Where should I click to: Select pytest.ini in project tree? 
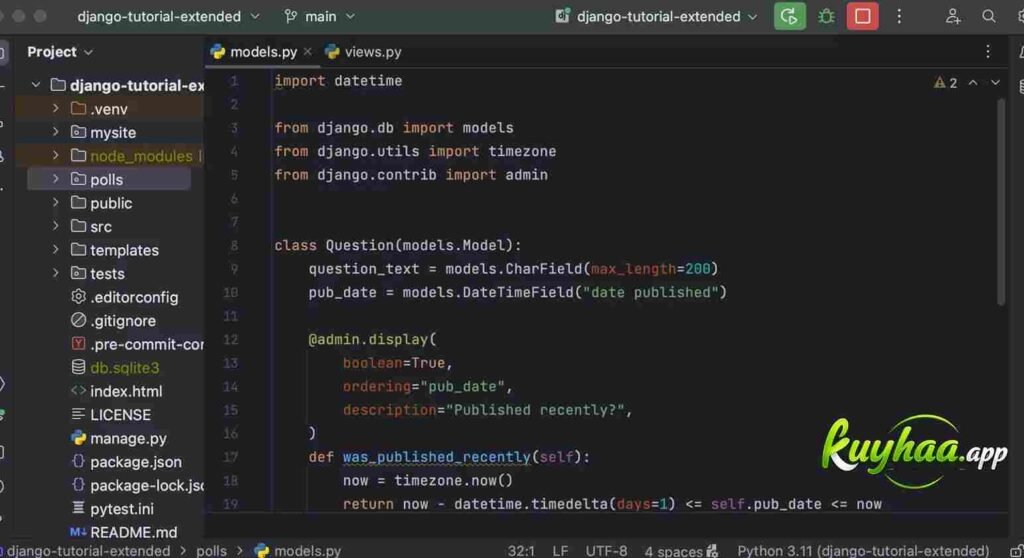click(112, 509)
